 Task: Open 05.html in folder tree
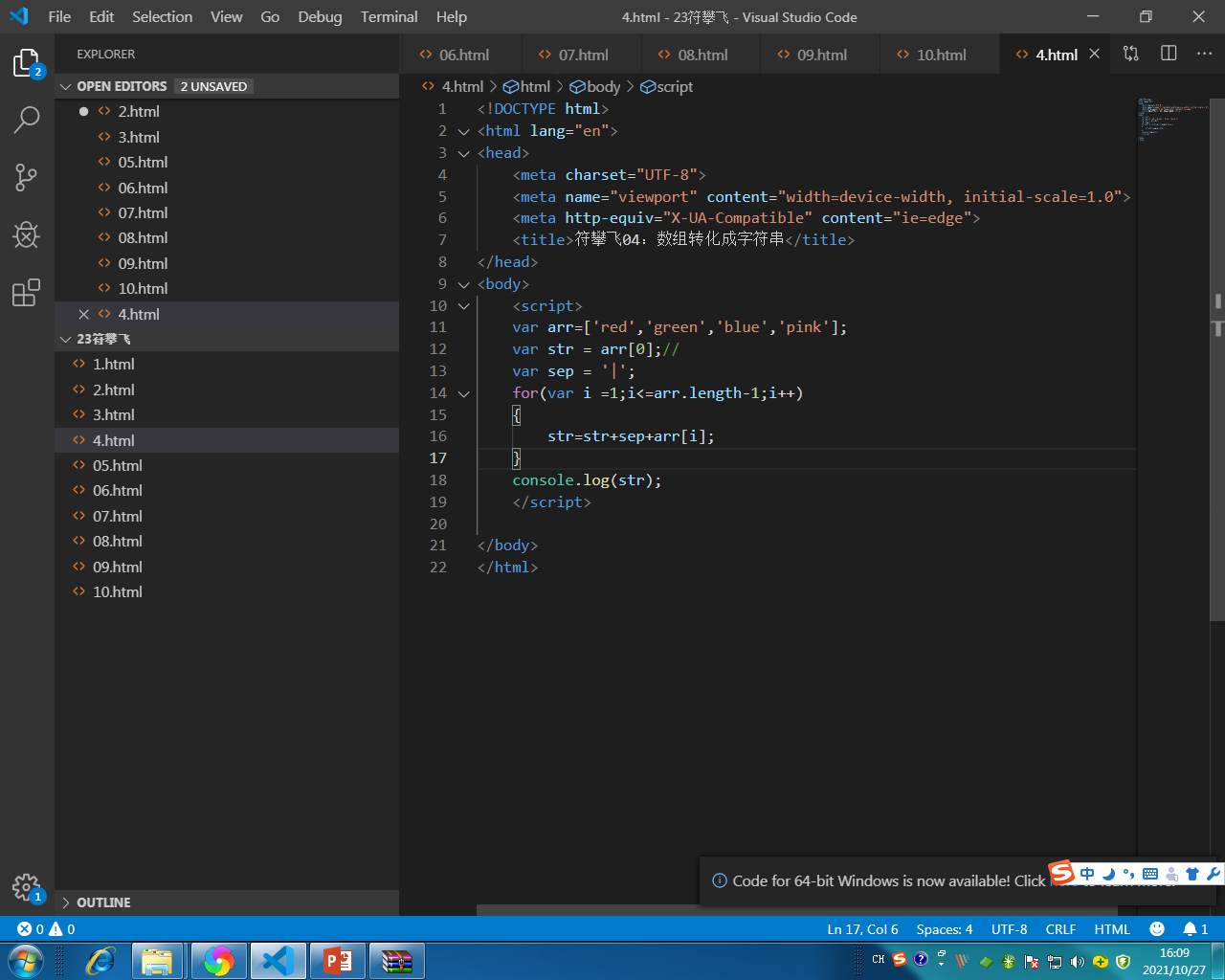(227, 466)
